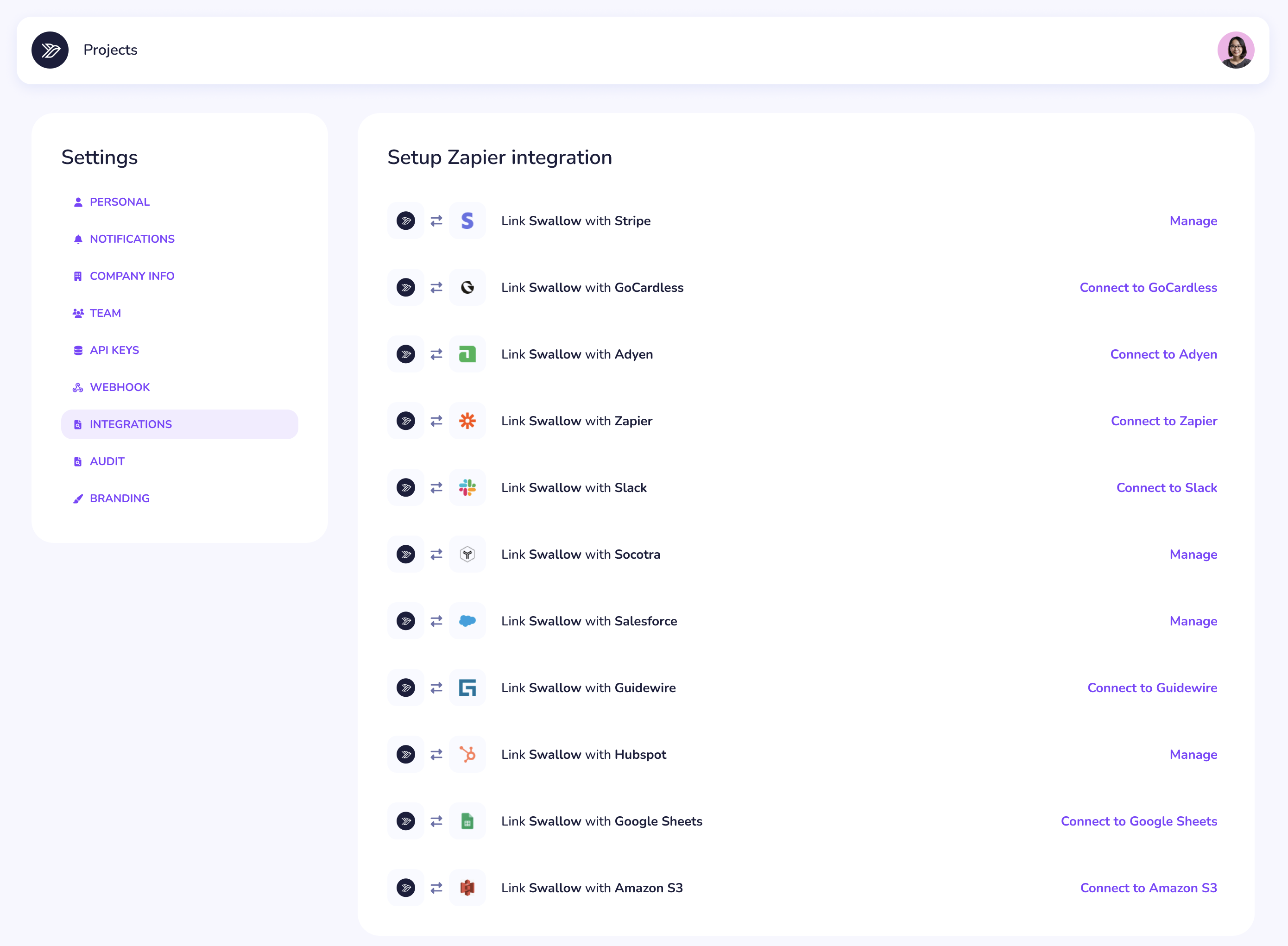The height and width of the screenshot is (946, 1288).
Task: Click the Swallow logo in header
Action: coord(50,50)
